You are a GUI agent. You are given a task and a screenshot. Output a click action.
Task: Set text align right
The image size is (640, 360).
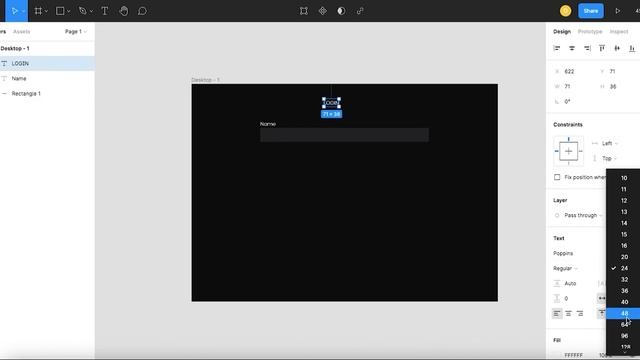click(x=580, y=313)
